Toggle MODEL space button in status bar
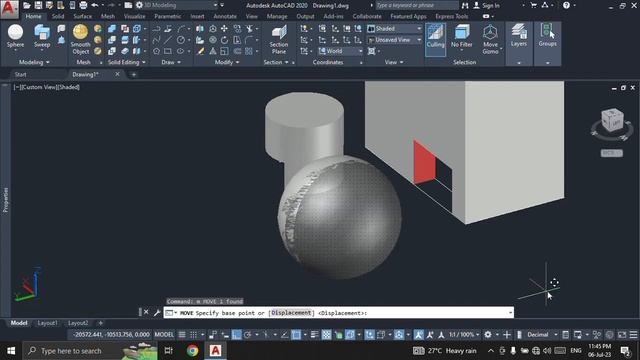 (x=164, y=335)
